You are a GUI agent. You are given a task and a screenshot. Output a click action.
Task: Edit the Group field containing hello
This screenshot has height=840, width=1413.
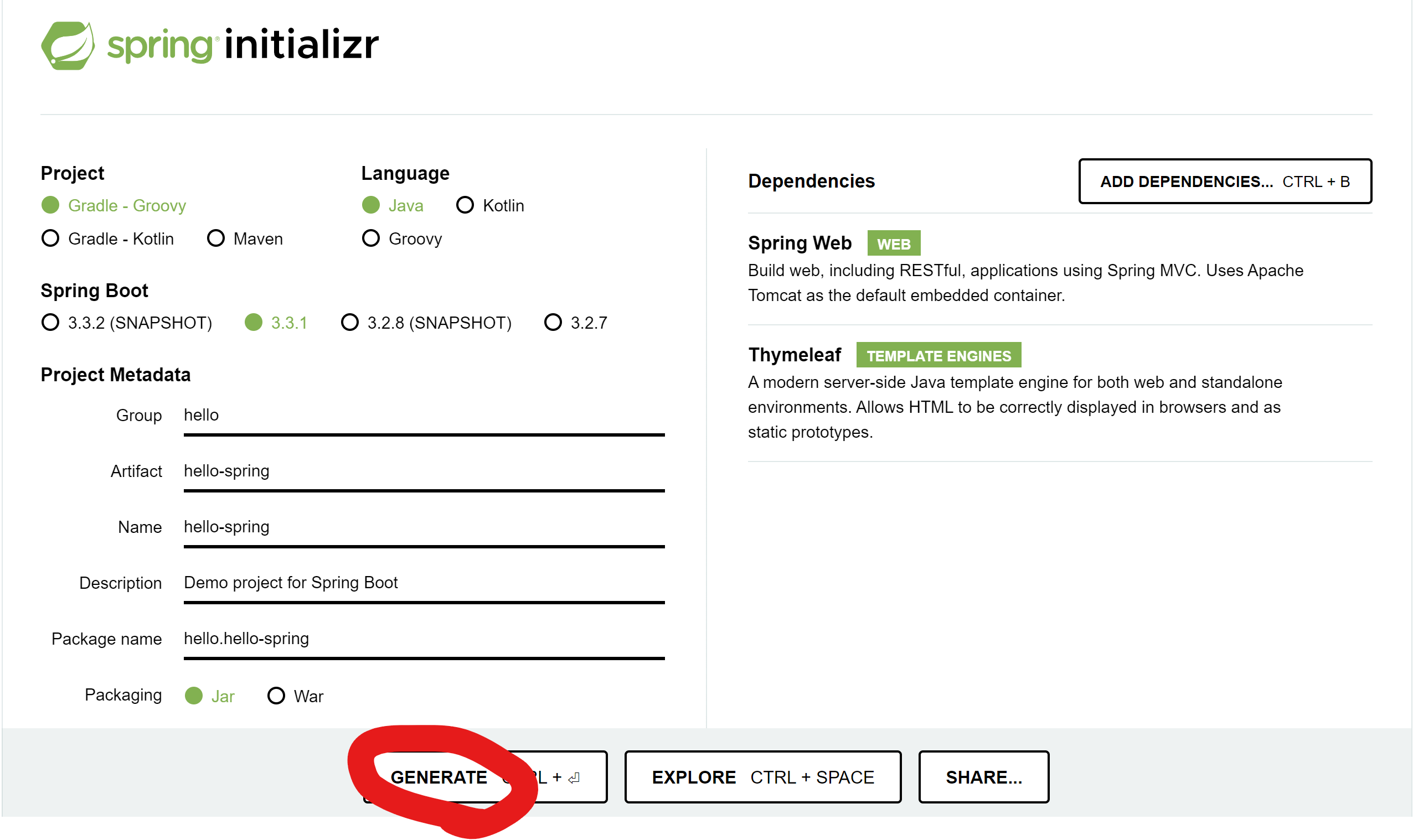pos(424,416)
